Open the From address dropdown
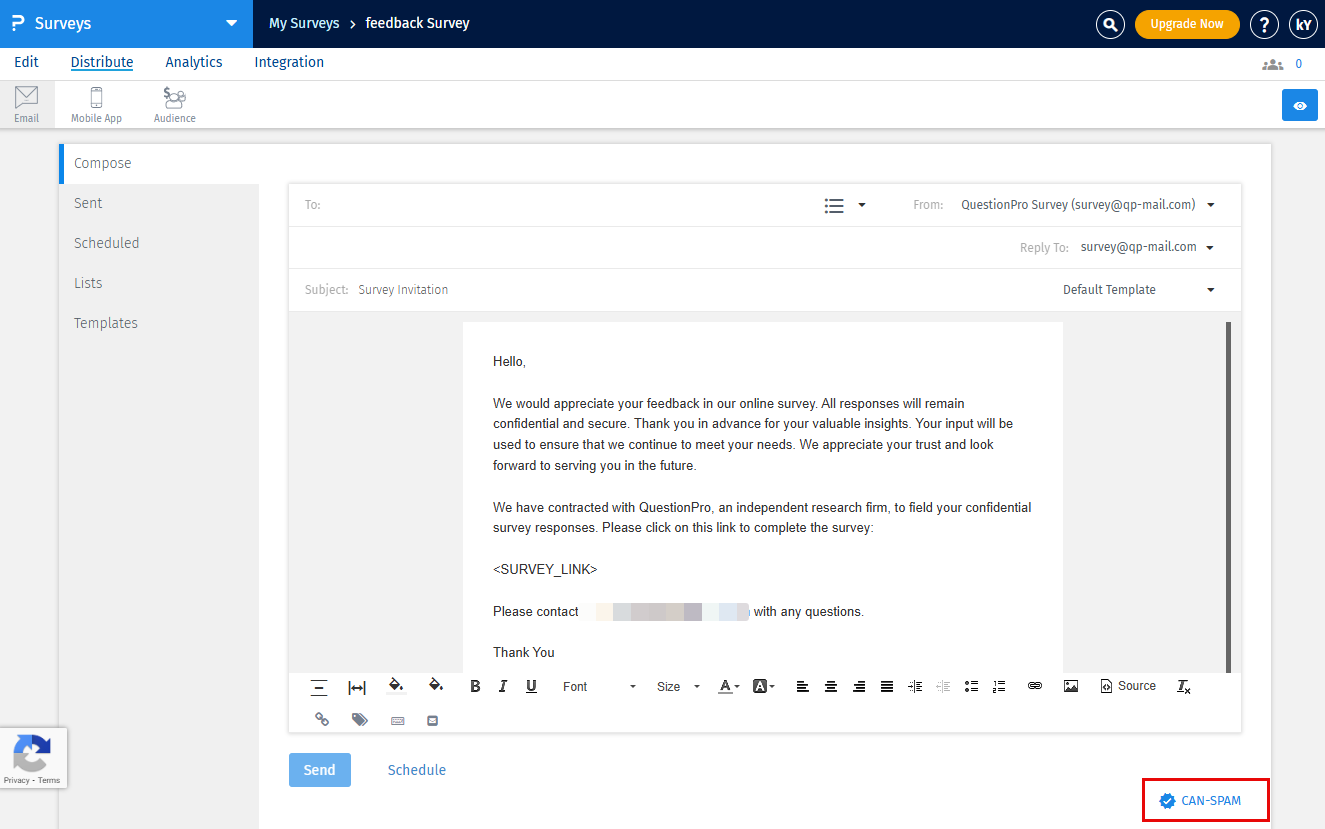The image size is (1325, 829). (x=1210, y=204)
